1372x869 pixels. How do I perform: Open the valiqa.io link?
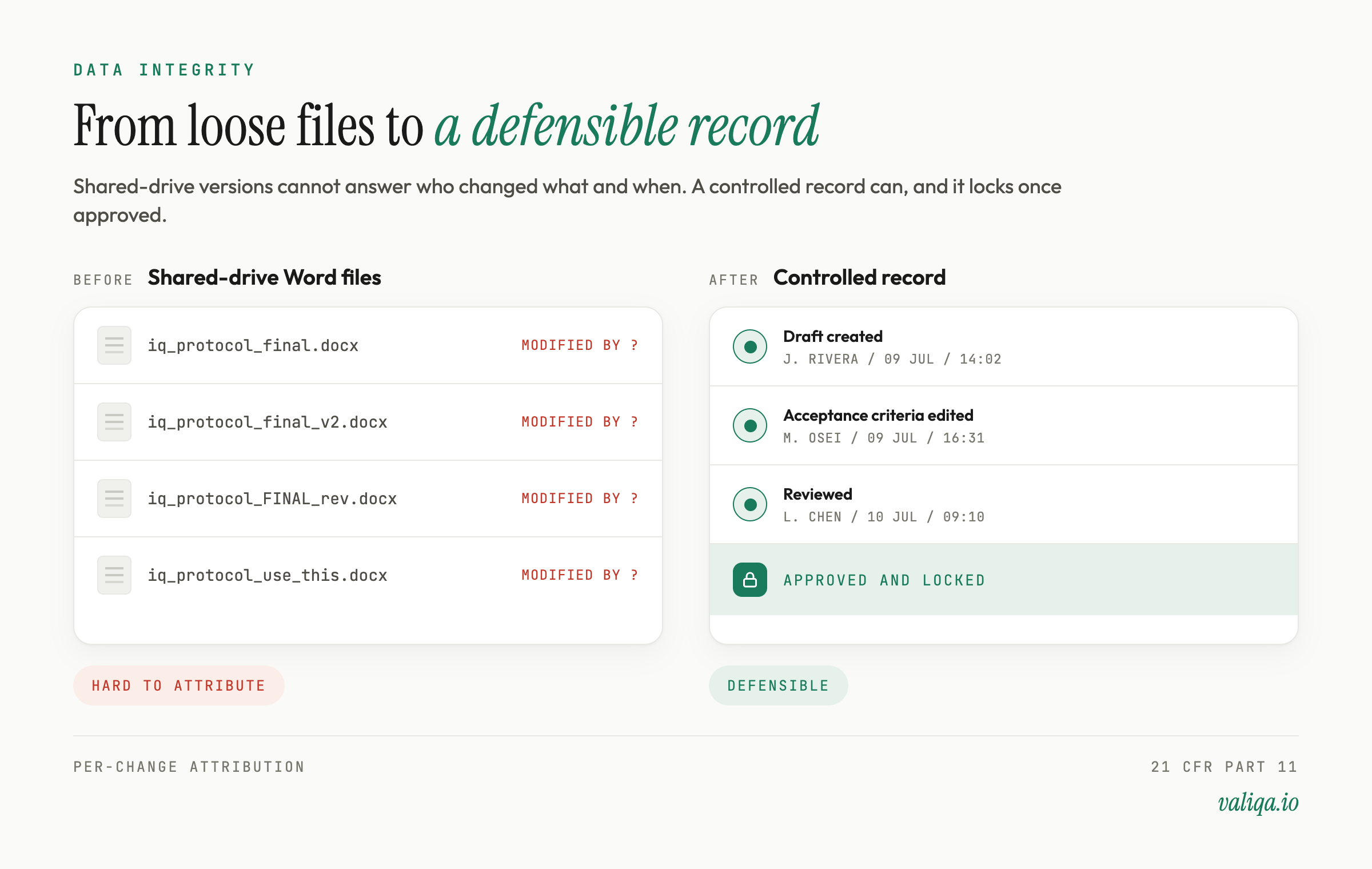point(1258,803)
